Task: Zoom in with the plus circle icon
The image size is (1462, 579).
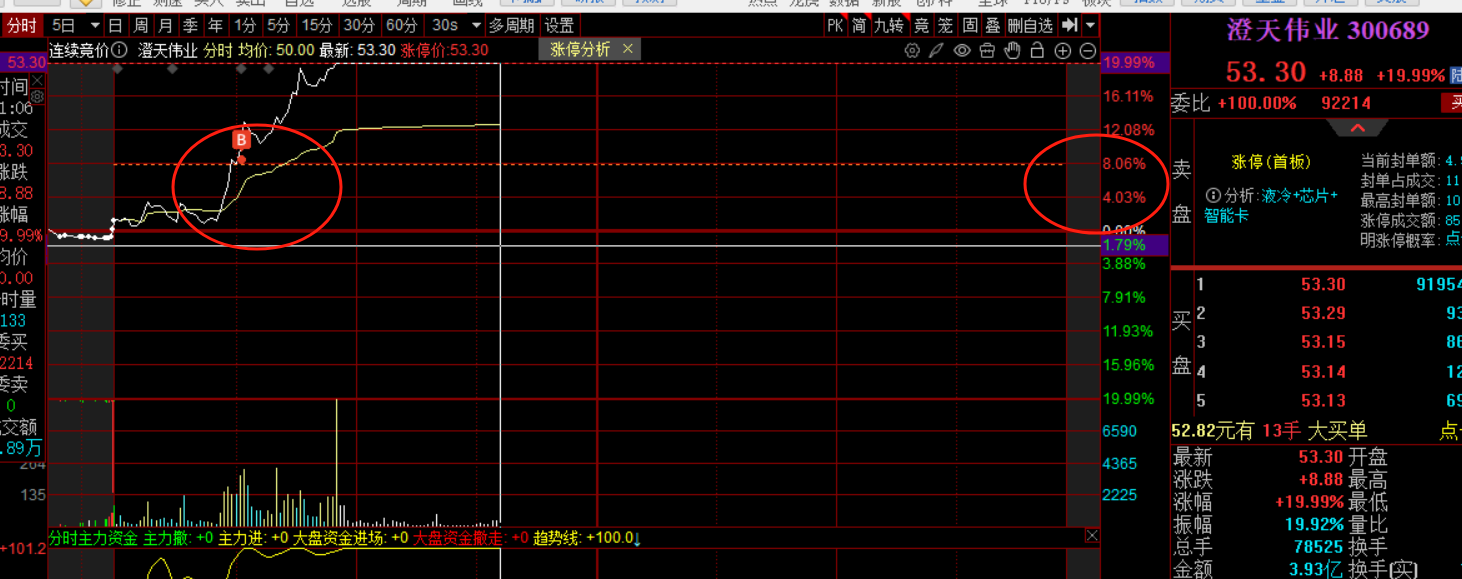Action: pyautogui.click(x=1063, y=50)
